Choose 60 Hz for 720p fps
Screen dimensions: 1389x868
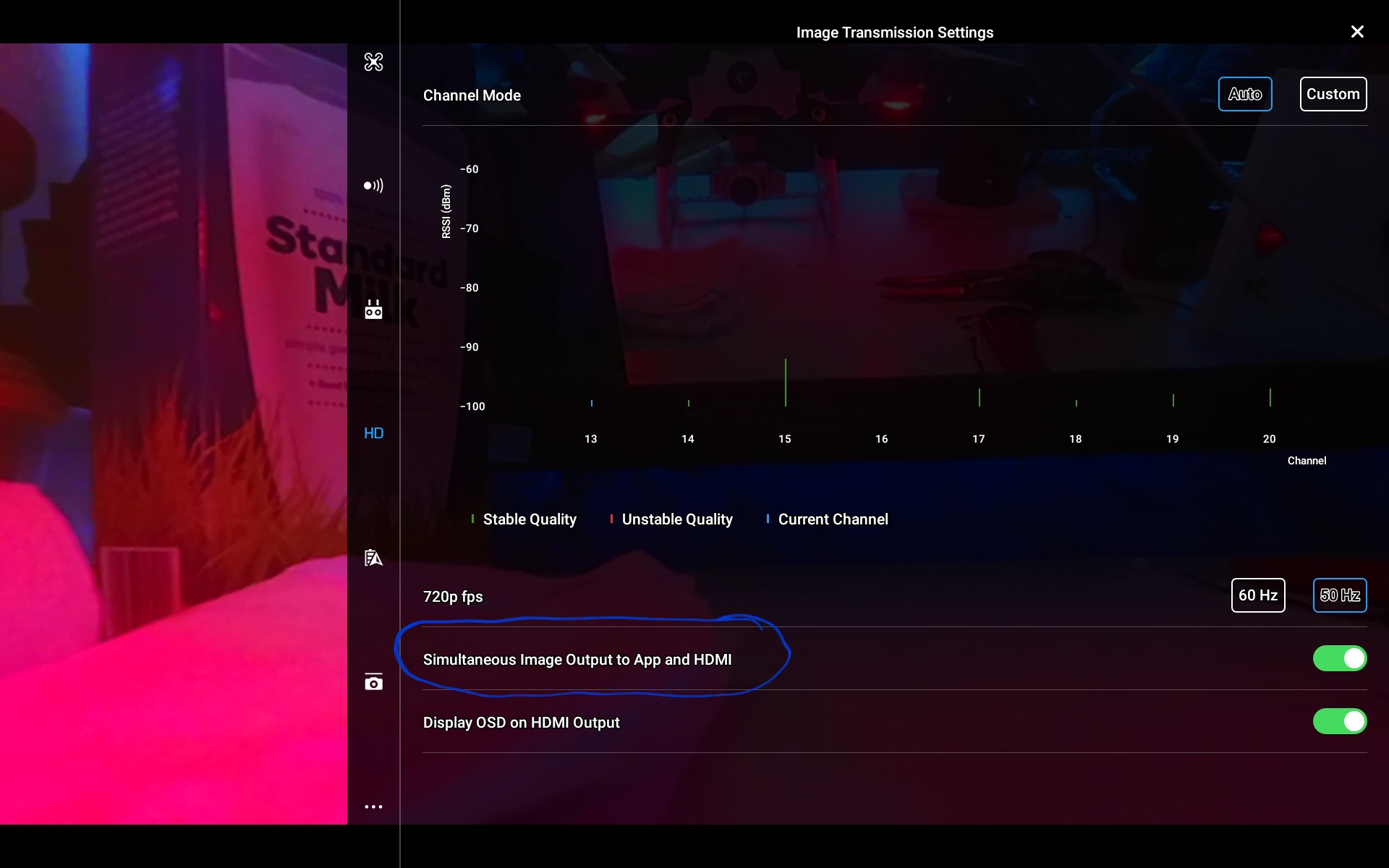[x=1258, y=595]
